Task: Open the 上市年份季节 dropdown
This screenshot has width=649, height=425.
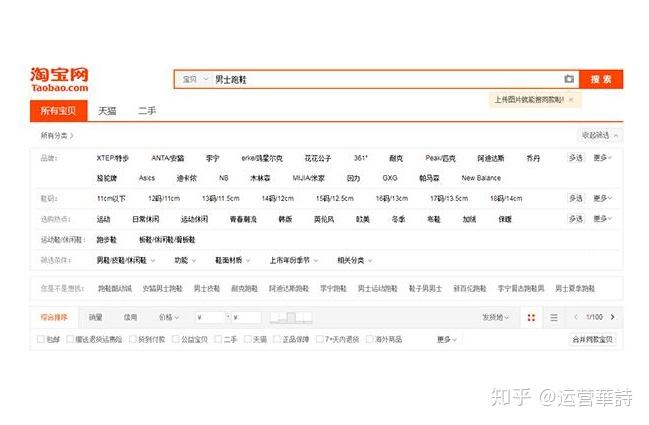Action: [294, 260]
